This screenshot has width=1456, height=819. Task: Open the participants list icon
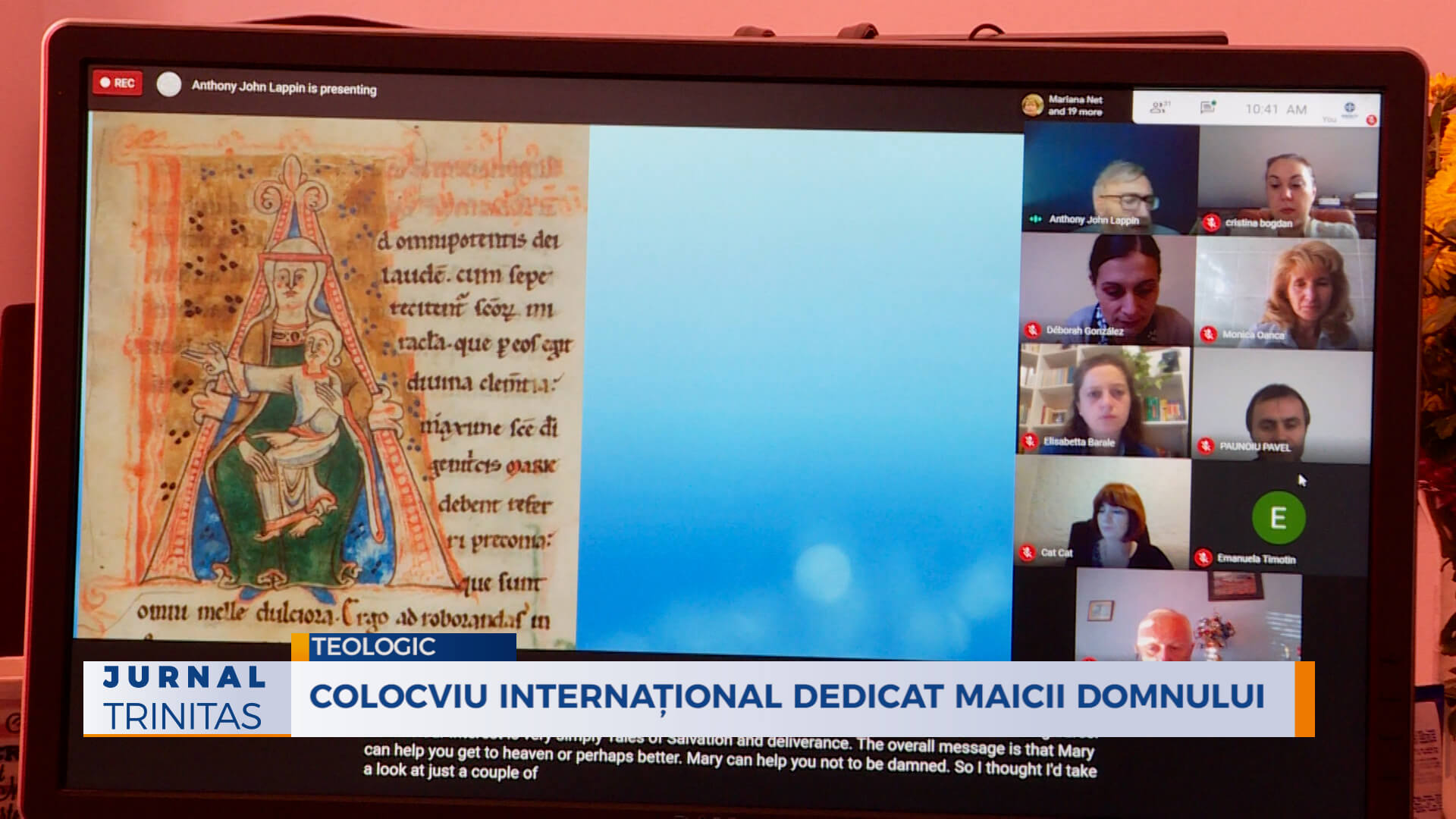point(1159,107)
